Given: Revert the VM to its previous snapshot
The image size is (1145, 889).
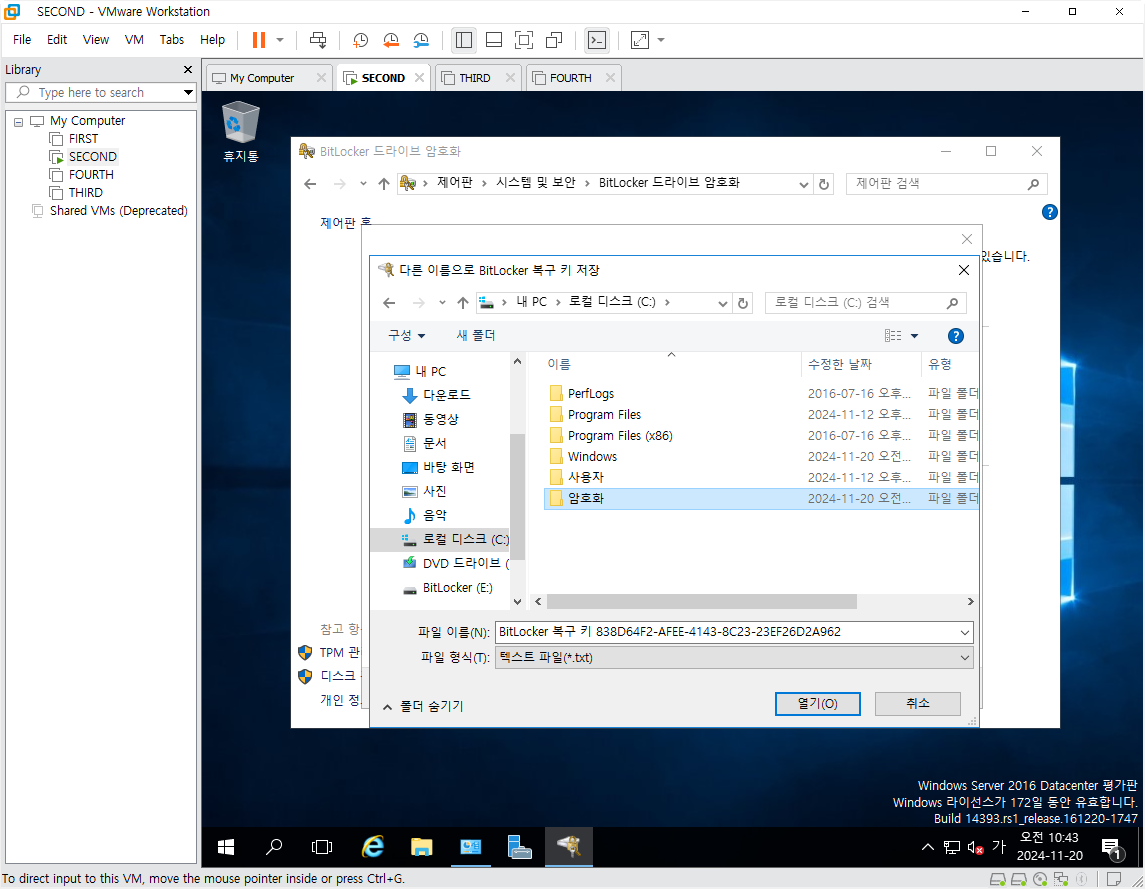Looking at the screenshot, I should 391,40.
